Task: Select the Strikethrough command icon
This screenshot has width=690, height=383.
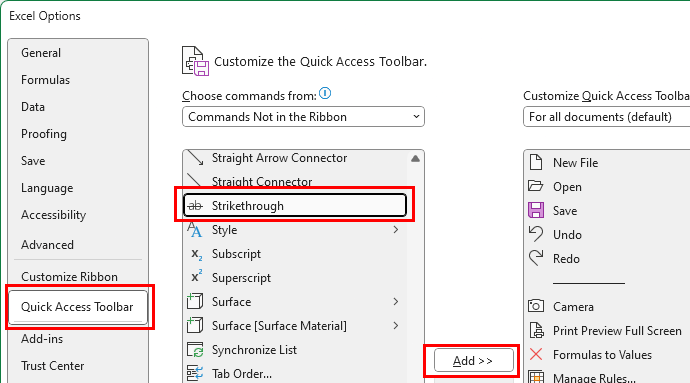Action: 195,206
